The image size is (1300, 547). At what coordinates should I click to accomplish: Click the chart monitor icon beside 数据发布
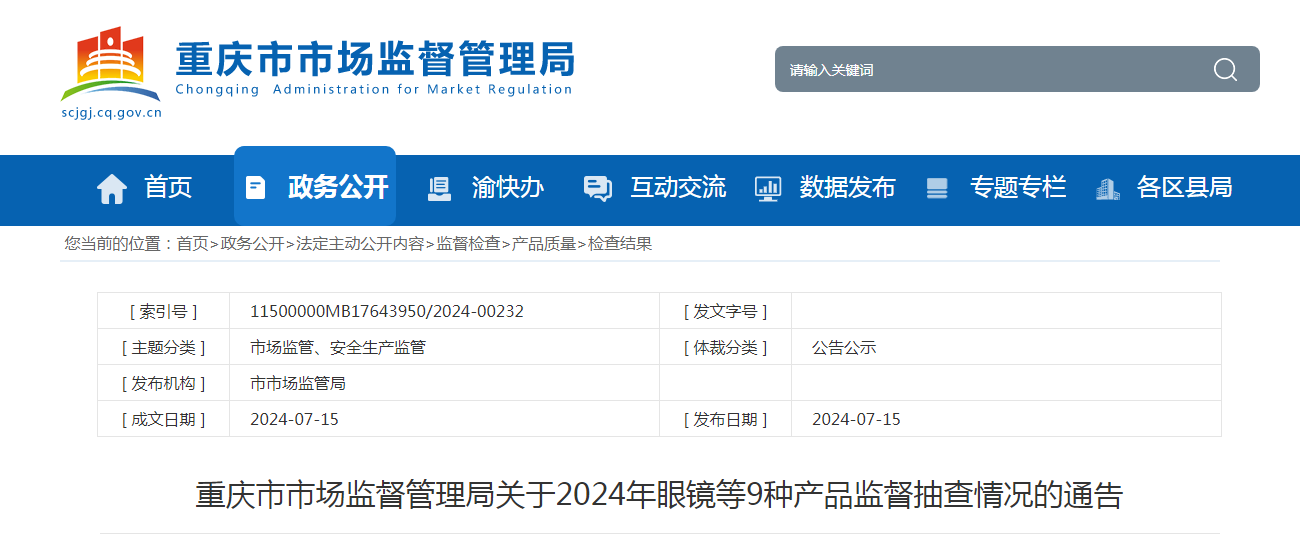[x=768, y=188]
